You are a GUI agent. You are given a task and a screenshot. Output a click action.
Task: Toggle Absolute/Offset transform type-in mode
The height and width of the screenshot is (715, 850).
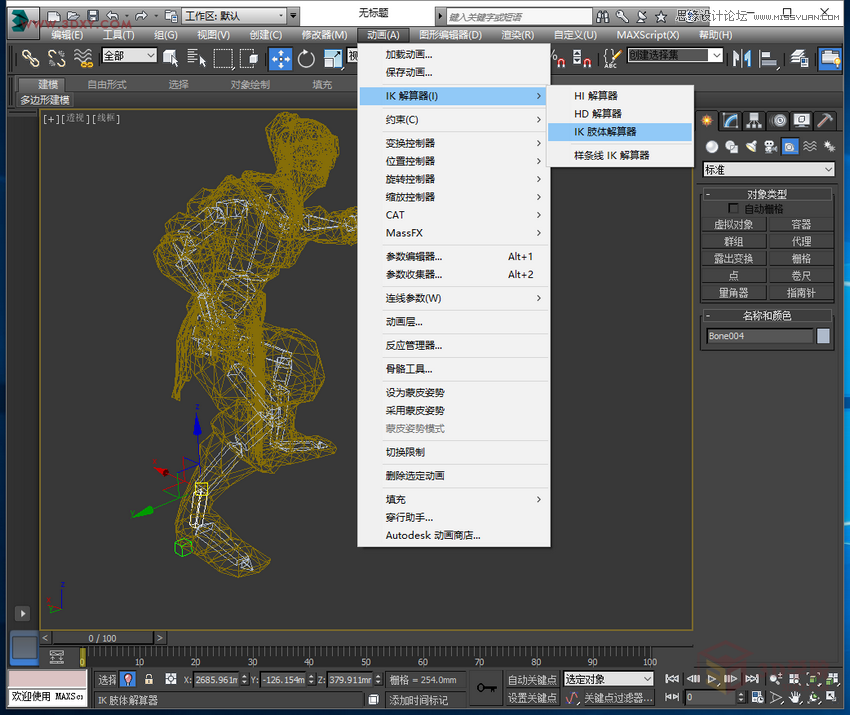pyautogui.click(x=171, y=679)
